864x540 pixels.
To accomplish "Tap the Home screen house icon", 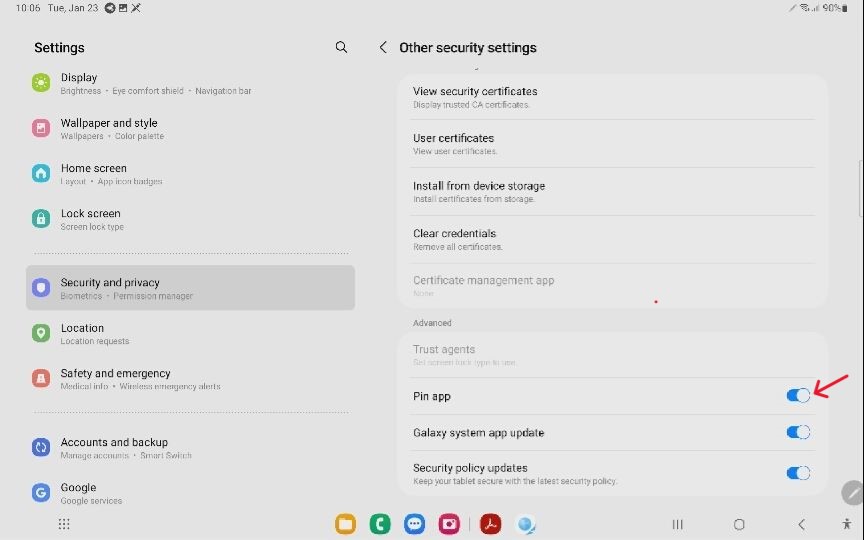I will tap(41, 173).
